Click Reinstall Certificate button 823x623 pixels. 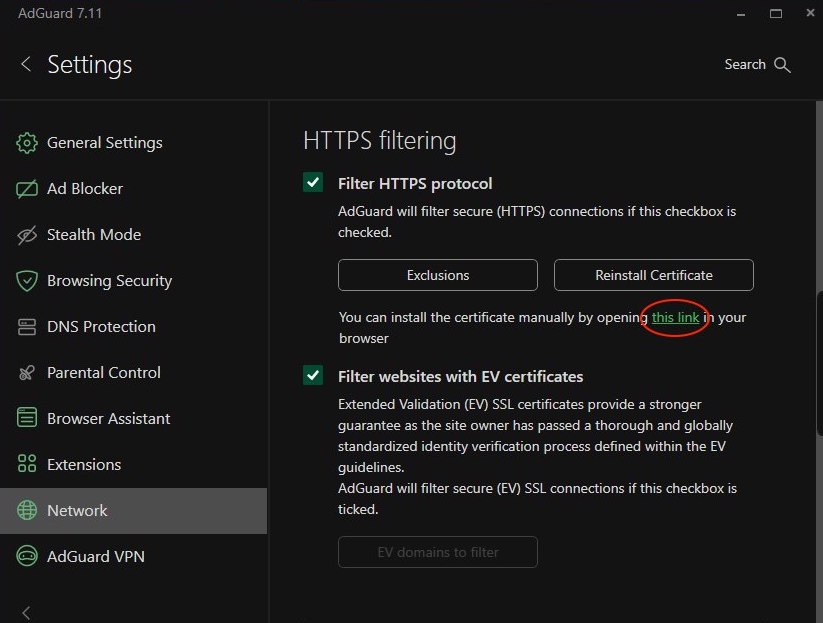[653, 275]
